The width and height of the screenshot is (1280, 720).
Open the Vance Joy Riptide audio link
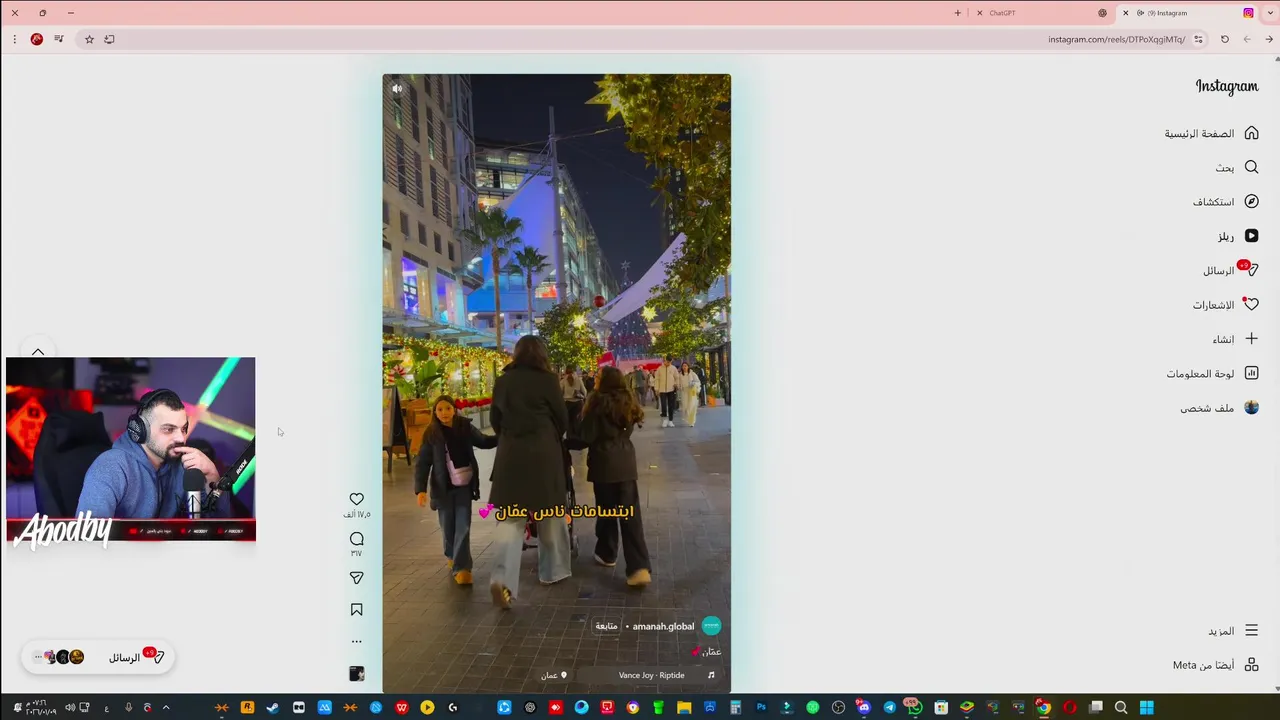click(652, 675)
